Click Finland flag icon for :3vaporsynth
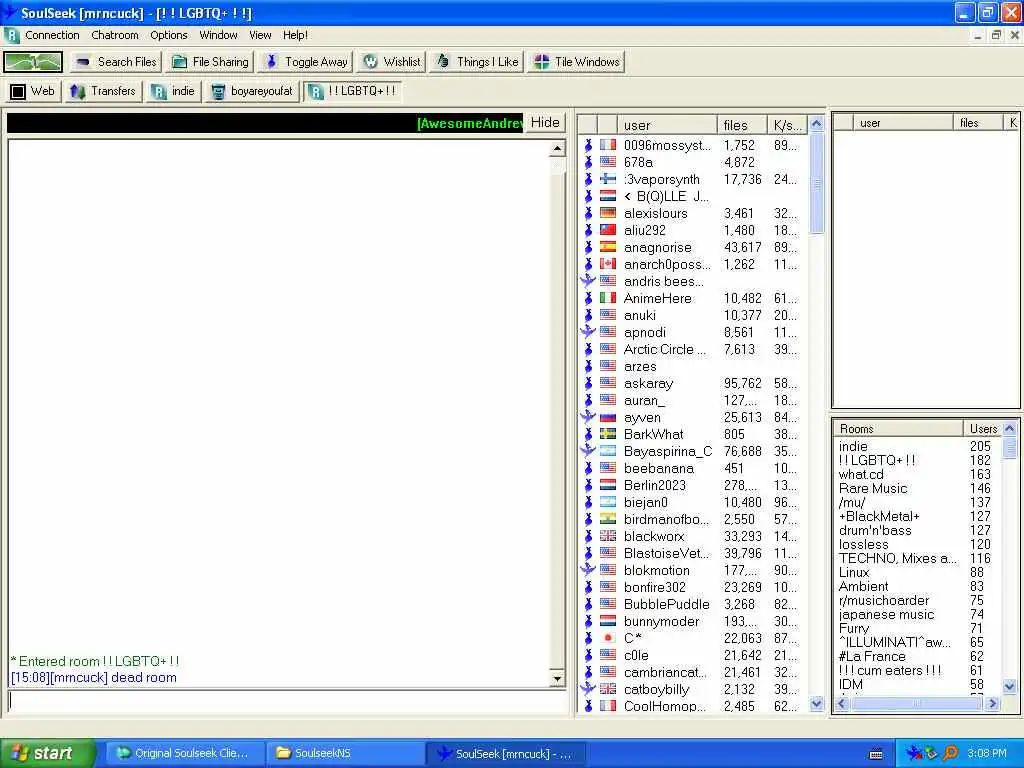The width and height of the screenshot is (1024, 768). pos(608,179)
